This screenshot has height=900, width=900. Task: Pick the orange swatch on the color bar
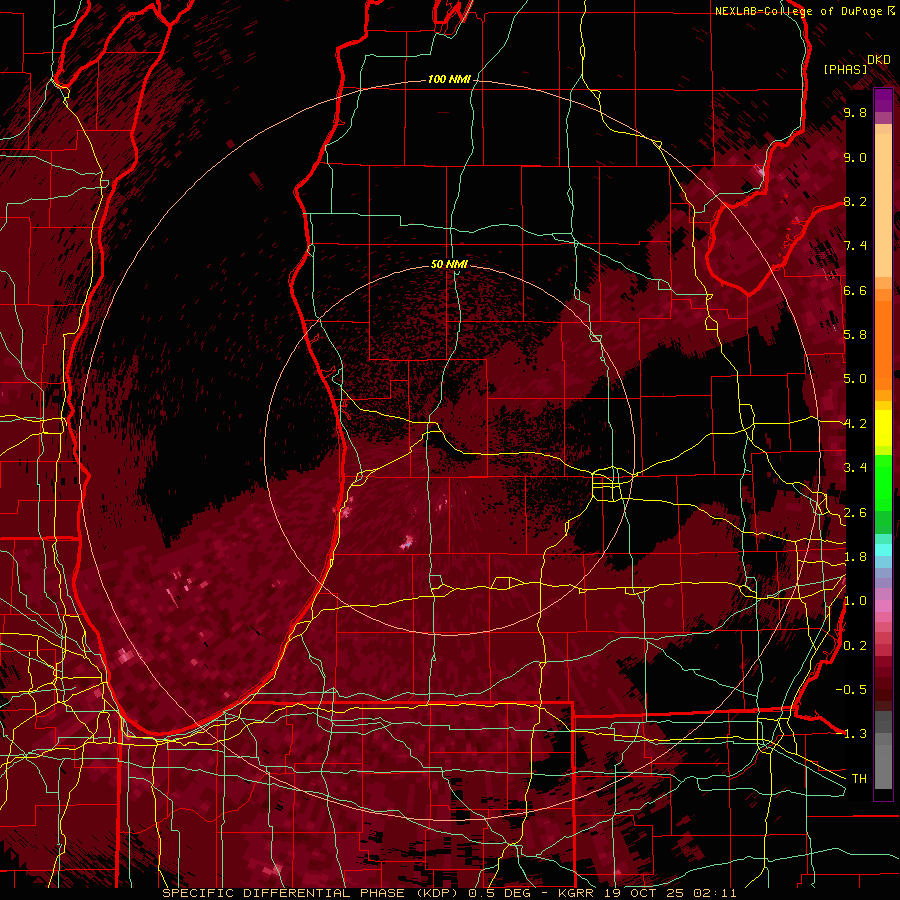click(x=883, y=344)
